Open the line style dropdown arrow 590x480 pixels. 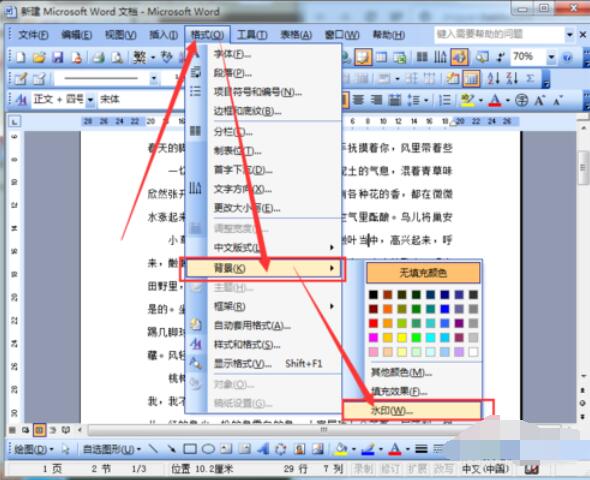(154, 78)
